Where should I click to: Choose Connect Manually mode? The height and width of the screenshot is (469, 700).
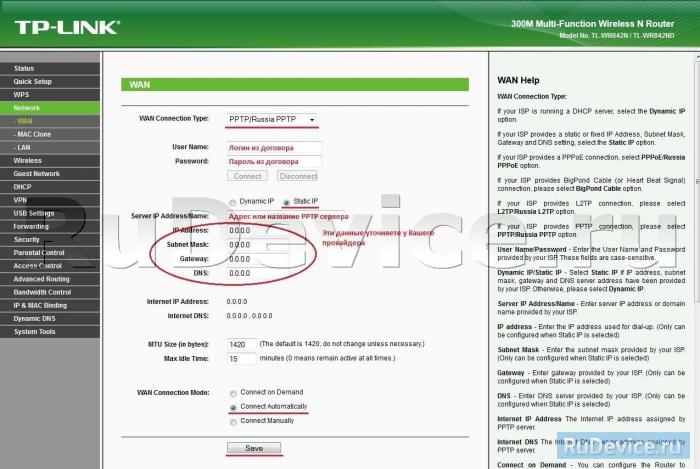233,421
